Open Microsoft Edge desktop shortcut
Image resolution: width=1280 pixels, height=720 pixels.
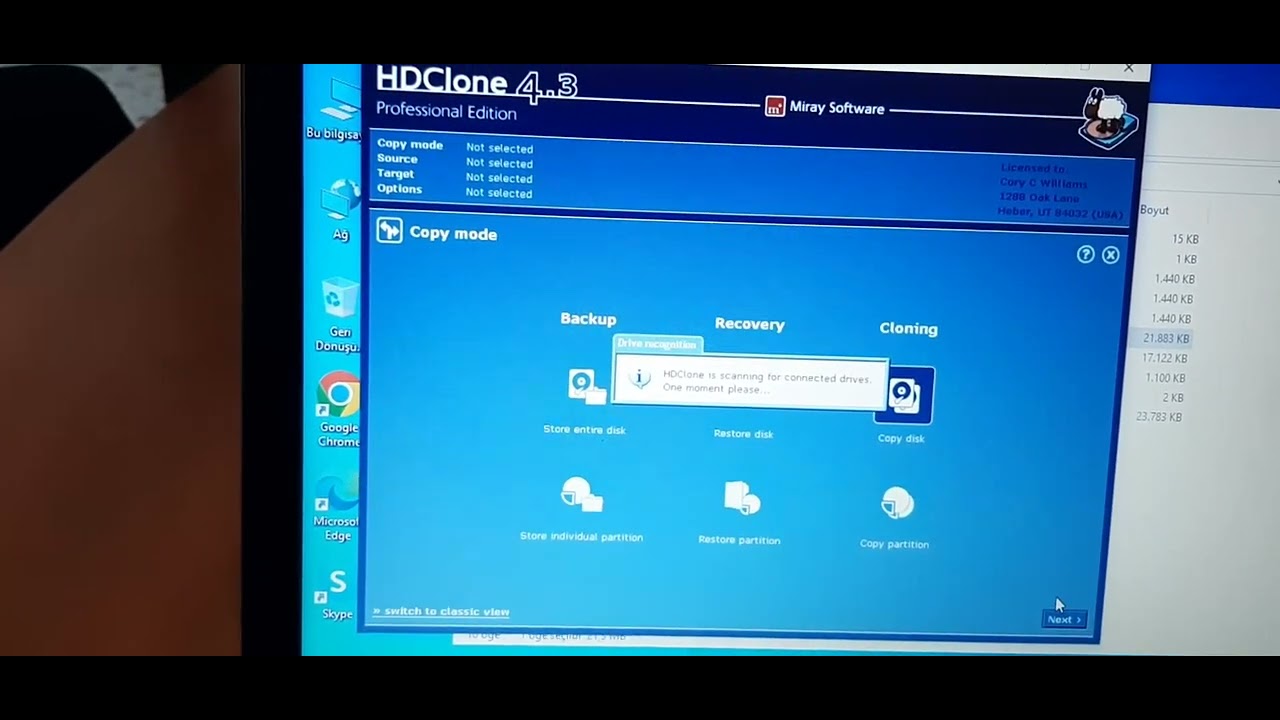(x=337, y=494)
